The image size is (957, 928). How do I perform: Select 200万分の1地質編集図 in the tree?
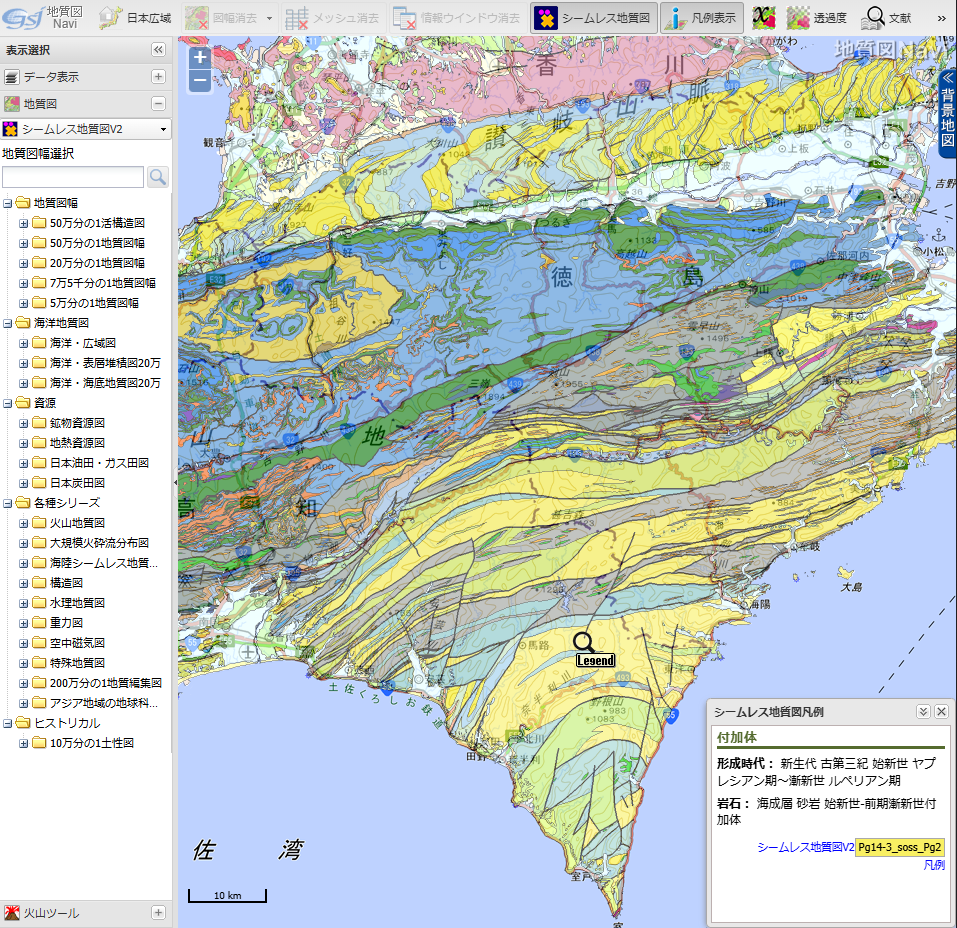pos(106,683)
